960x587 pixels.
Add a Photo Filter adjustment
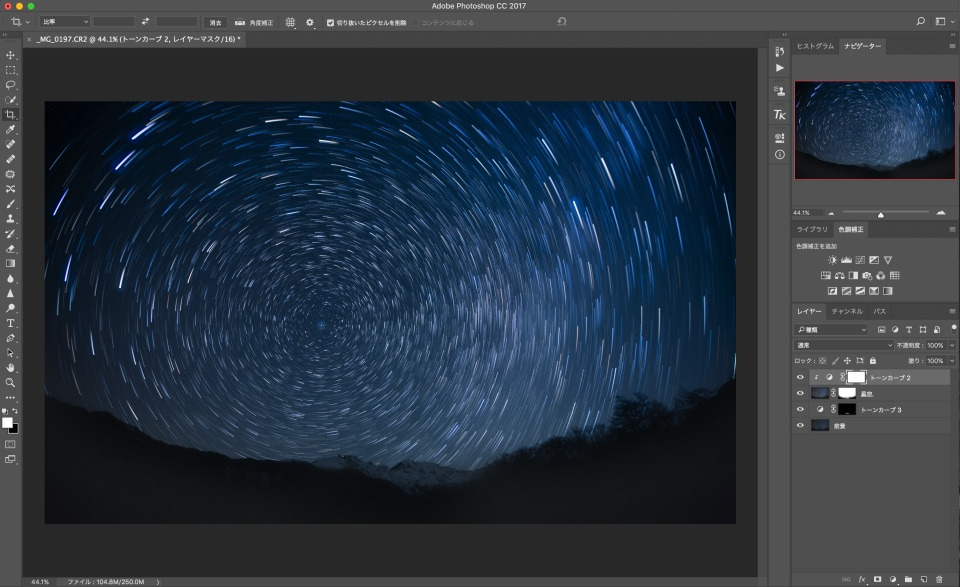(x=867, y=275)
